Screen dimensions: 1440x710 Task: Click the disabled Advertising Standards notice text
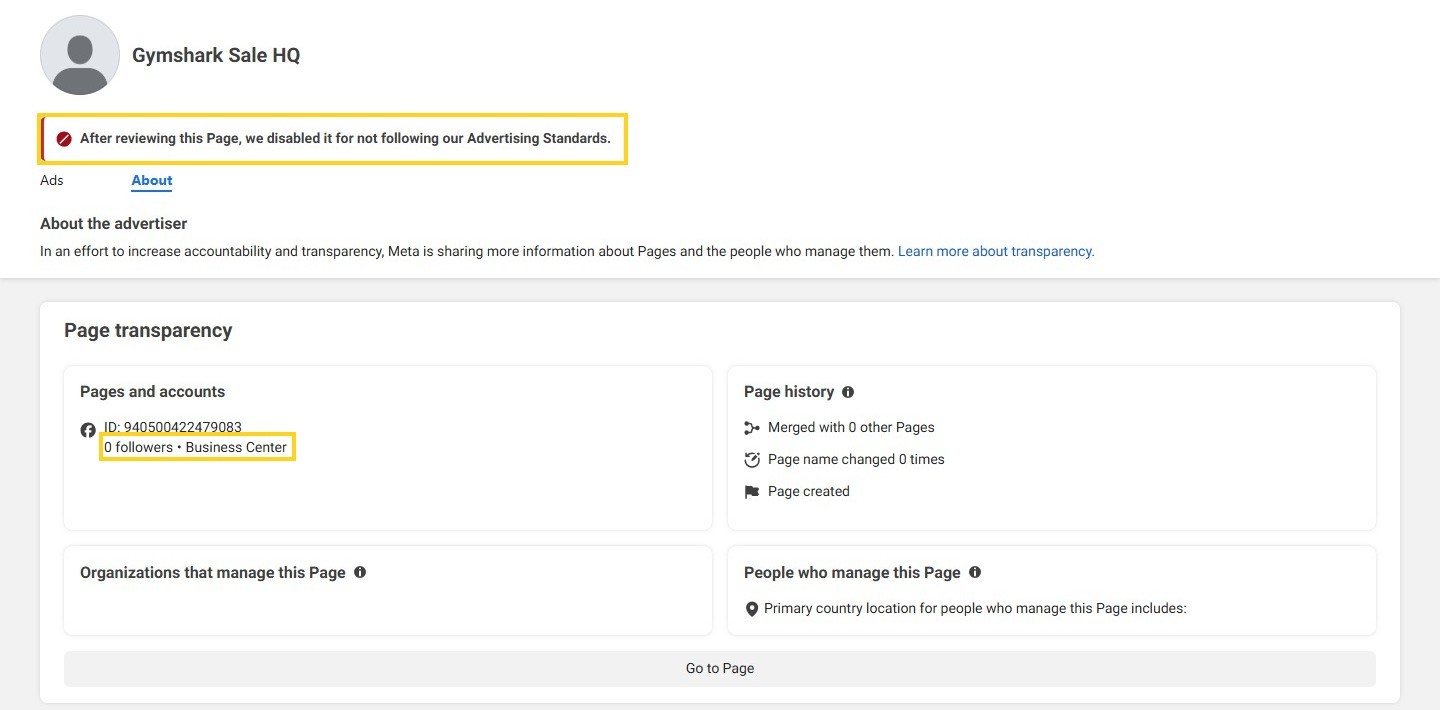coord(345,138)
